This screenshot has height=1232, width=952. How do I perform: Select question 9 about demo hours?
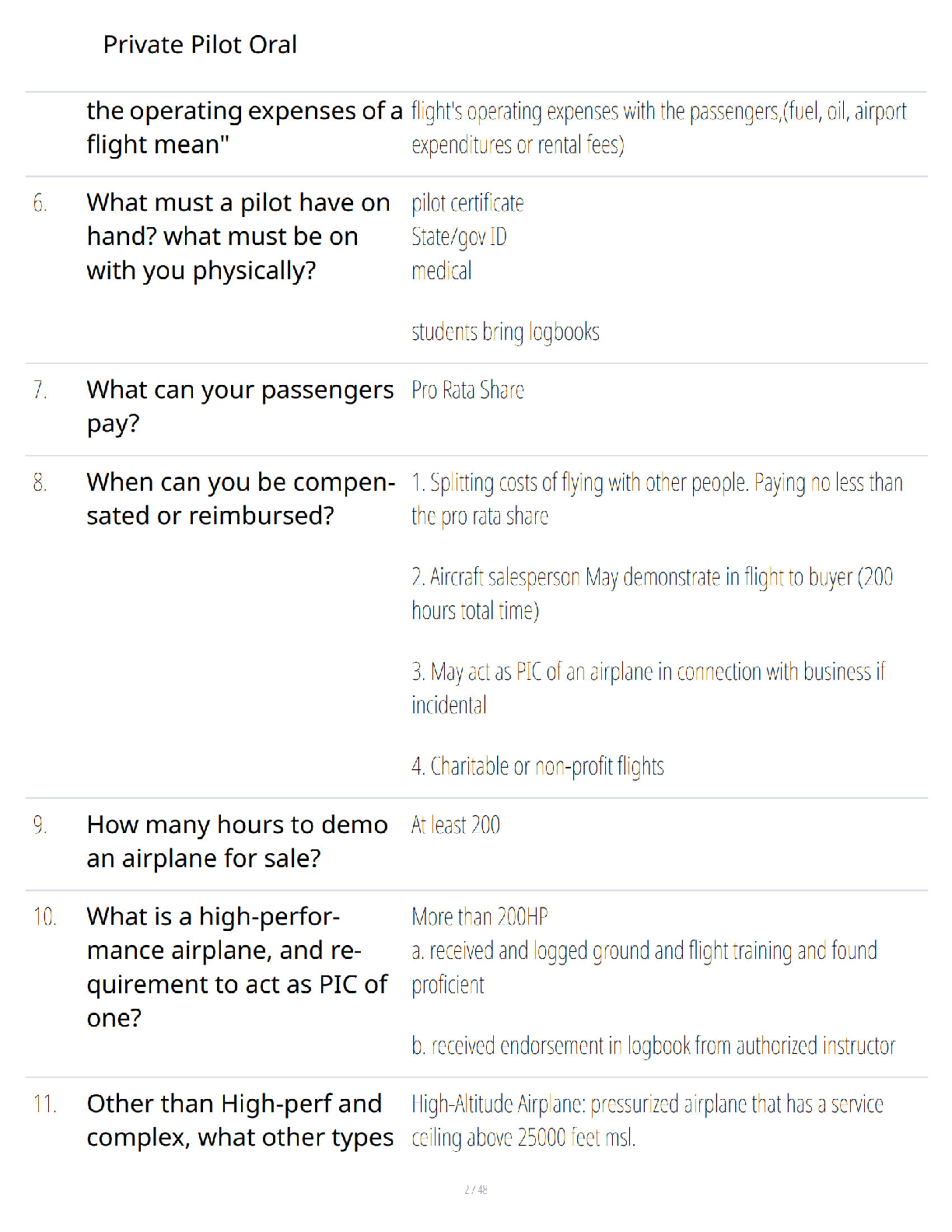237,842
